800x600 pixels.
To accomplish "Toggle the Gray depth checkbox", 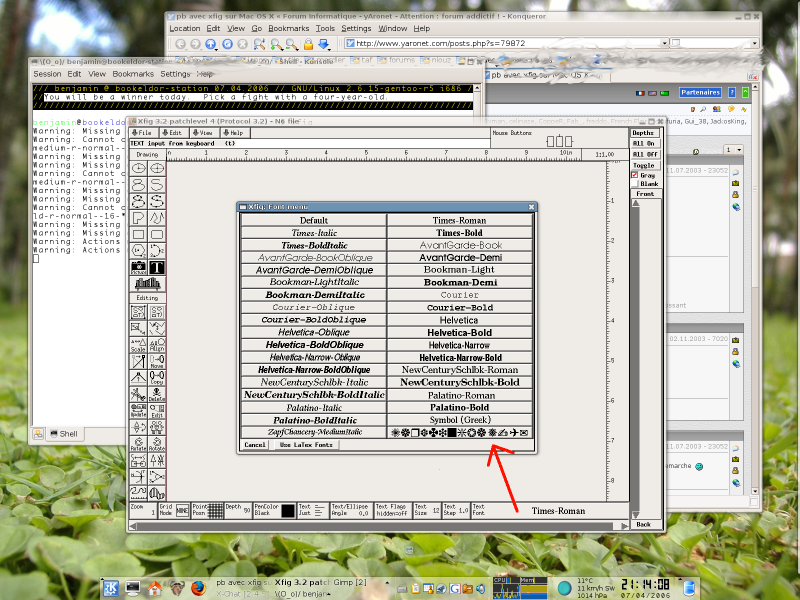I will click(635, 175).
